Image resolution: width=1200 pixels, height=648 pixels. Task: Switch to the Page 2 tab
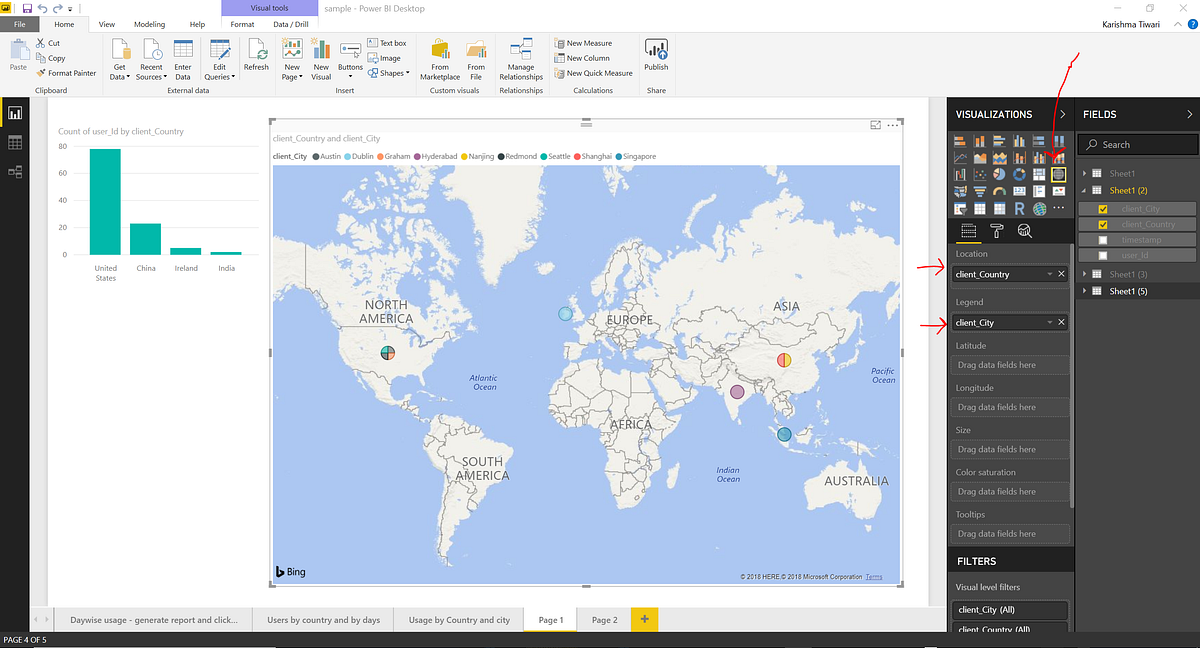(604, 619)
